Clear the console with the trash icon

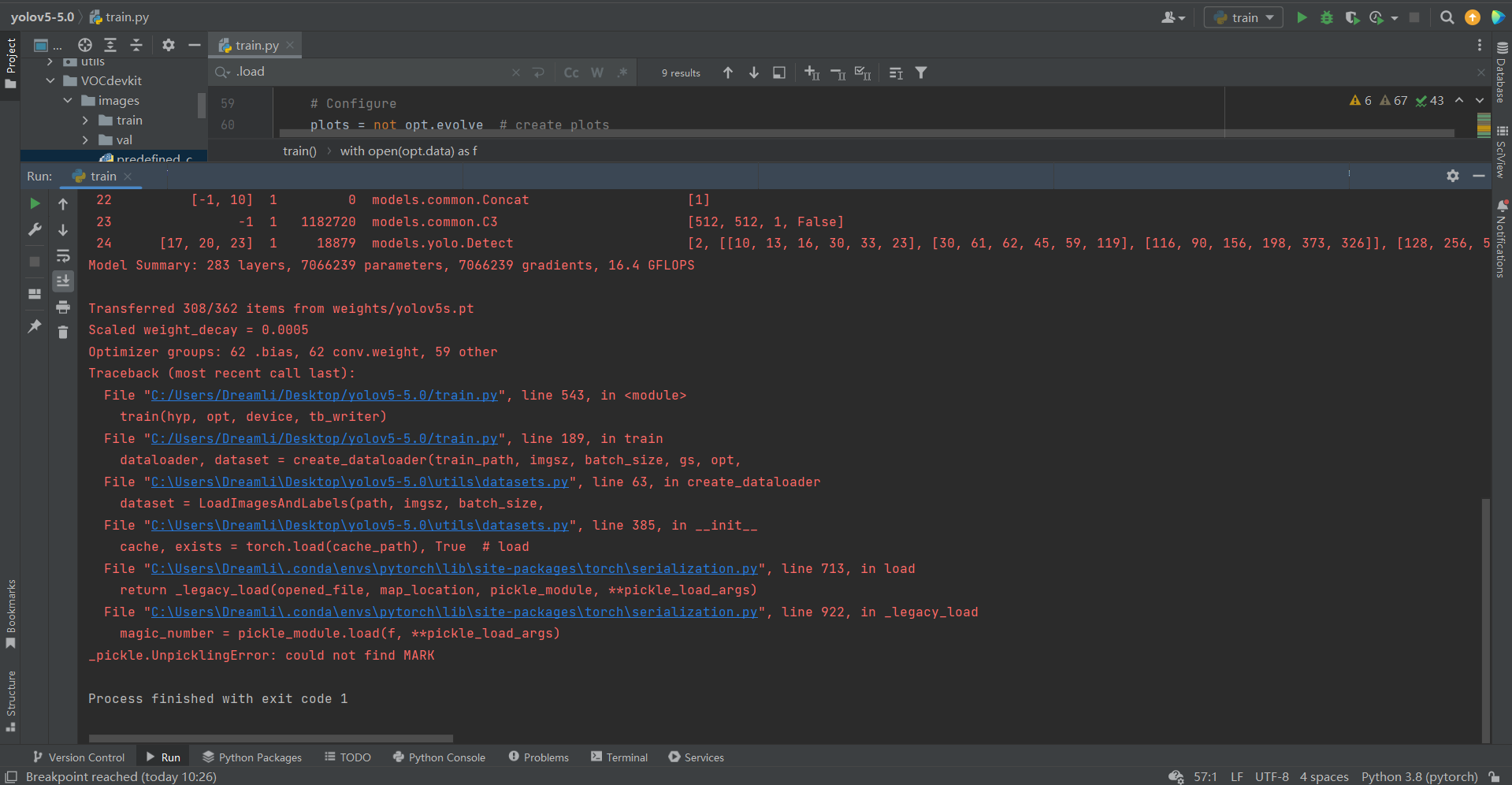point(63,333)
